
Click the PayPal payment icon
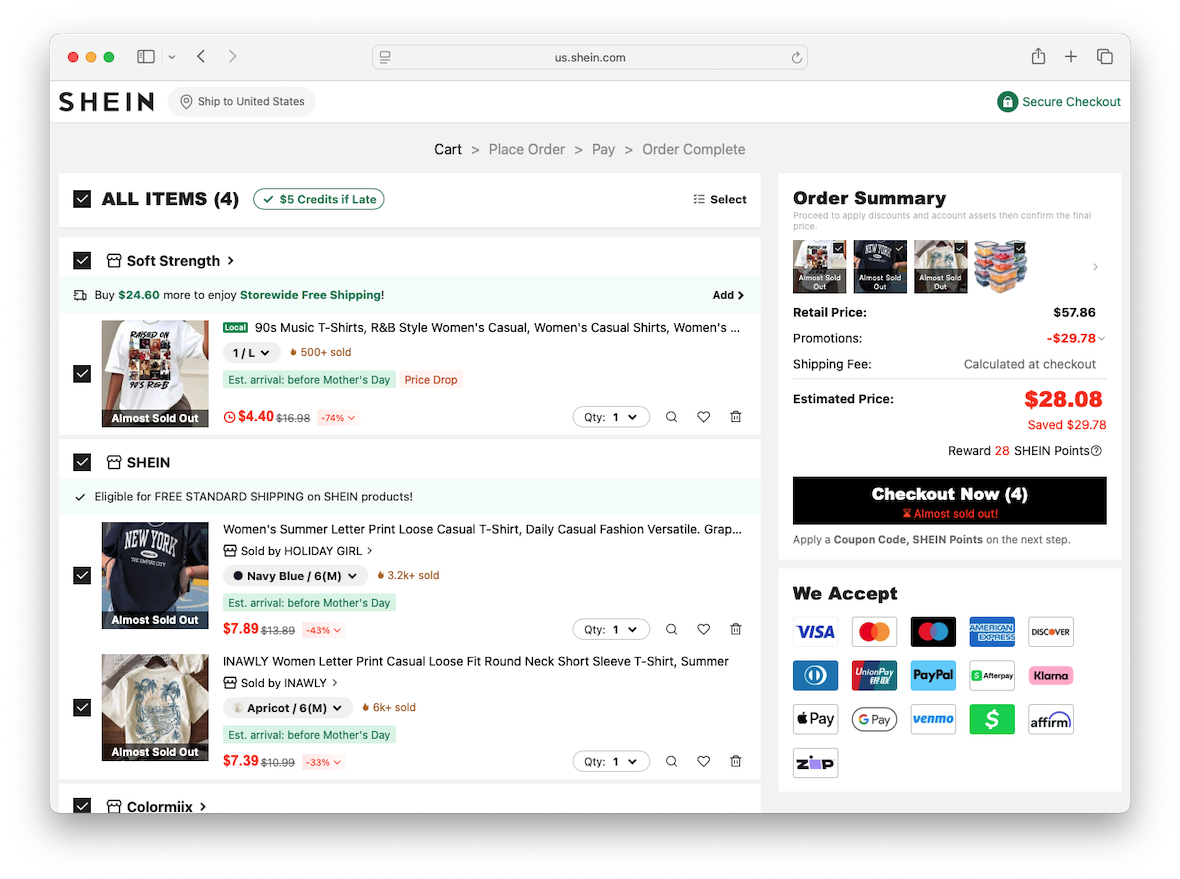tap(933, 675)
